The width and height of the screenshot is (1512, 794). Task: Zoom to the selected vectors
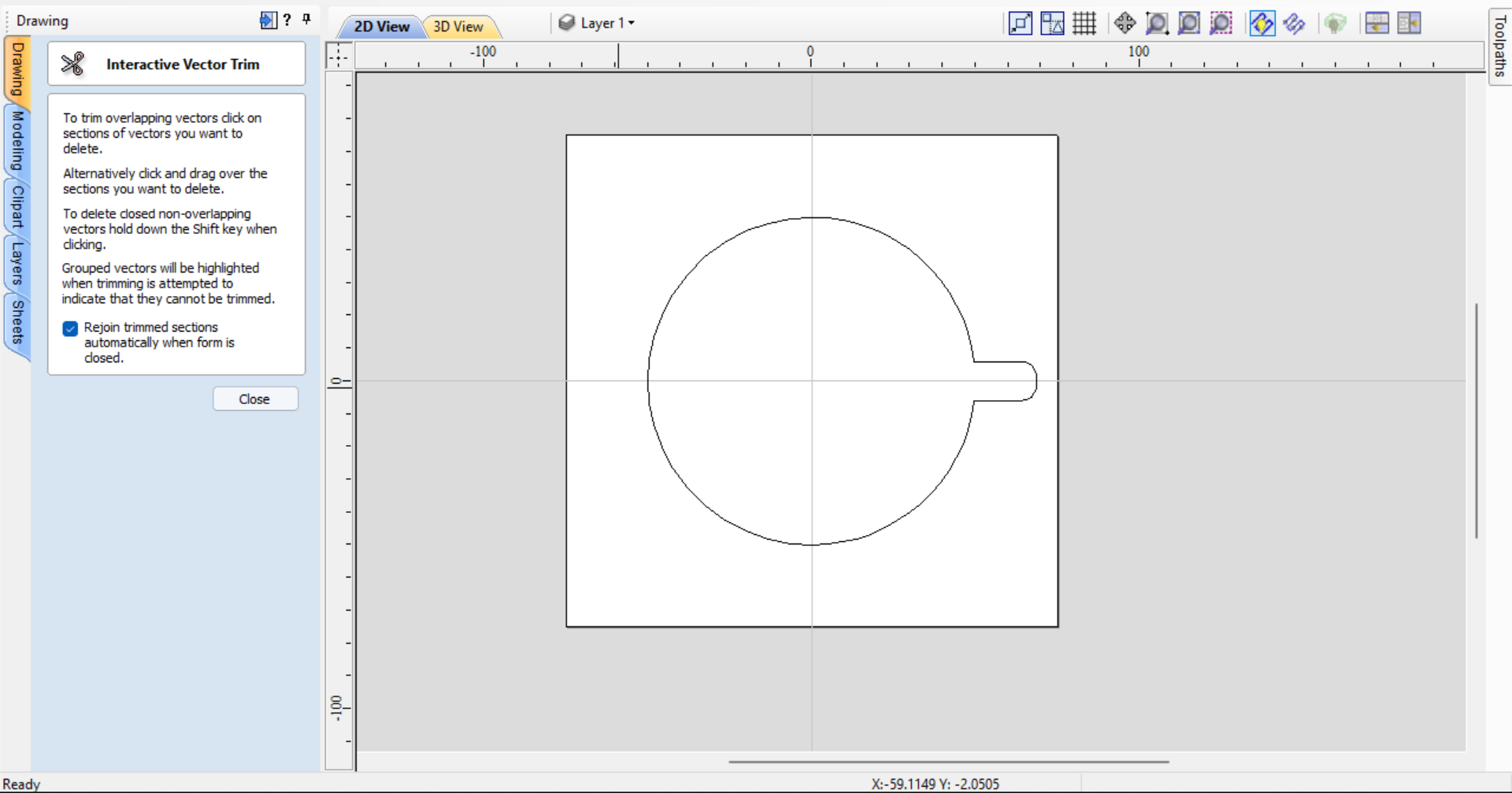tap(1220, 23)
